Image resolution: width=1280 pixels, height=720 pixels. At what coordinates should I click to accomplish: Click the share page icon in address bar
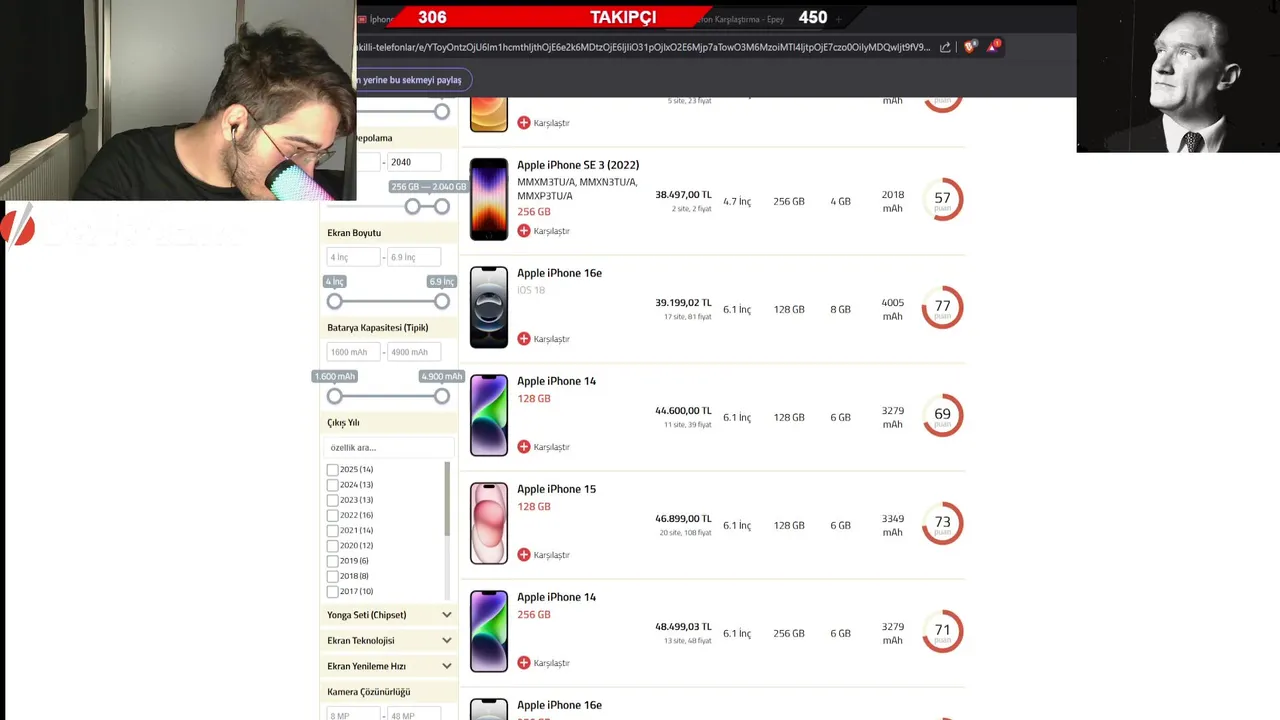[x=945, y=47]
